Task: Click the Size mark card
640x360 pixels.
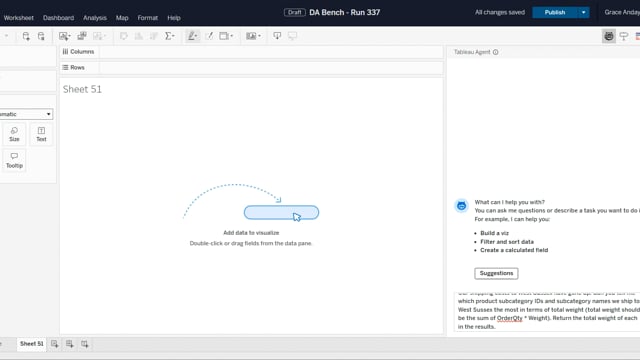Action: coord(14,134)
